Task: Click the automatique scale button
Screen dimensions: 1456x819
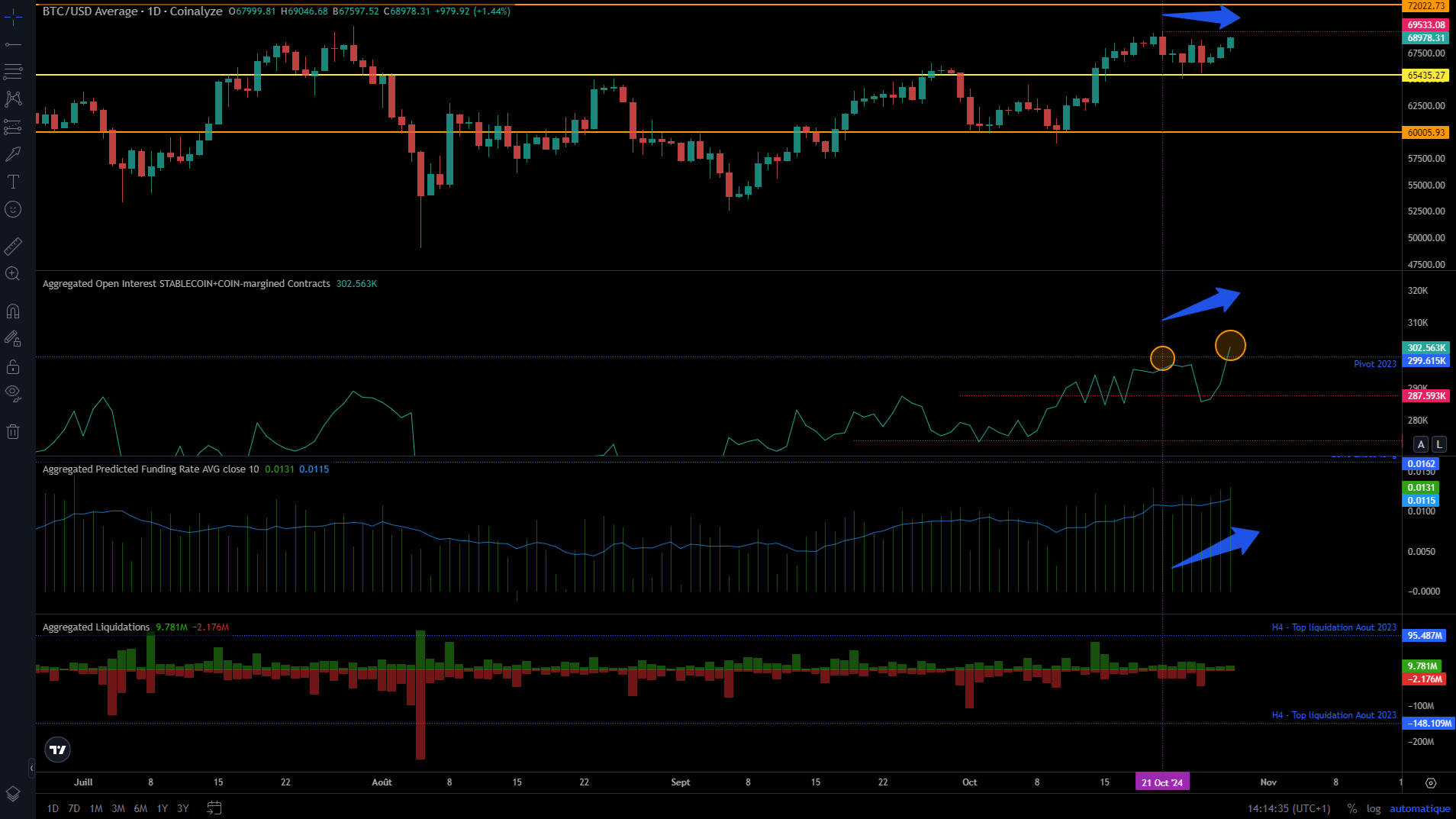Action: 1419,808
